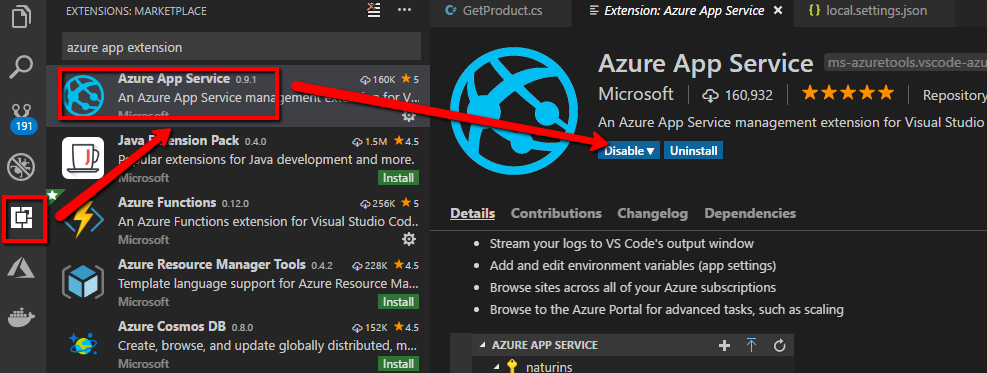
Task: Click 'Browse to the Azure Portal for advanced tasks' text
Action: tap(667, 309)
